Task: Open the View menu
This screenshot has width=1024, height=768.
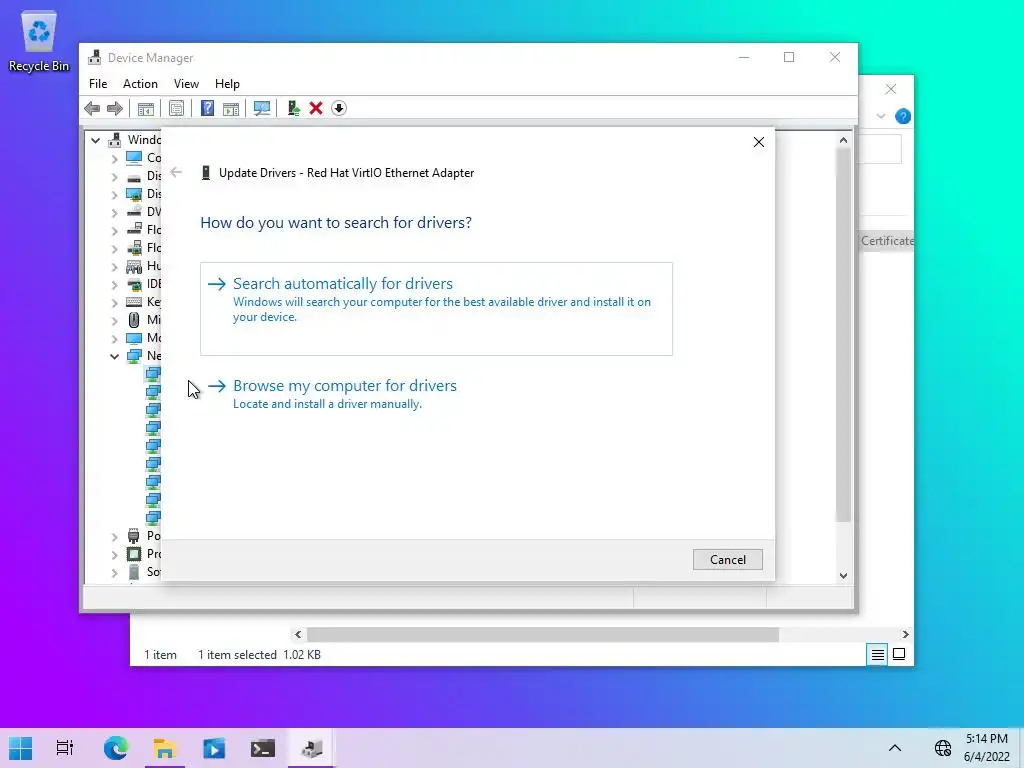Action: coord(186,84)
